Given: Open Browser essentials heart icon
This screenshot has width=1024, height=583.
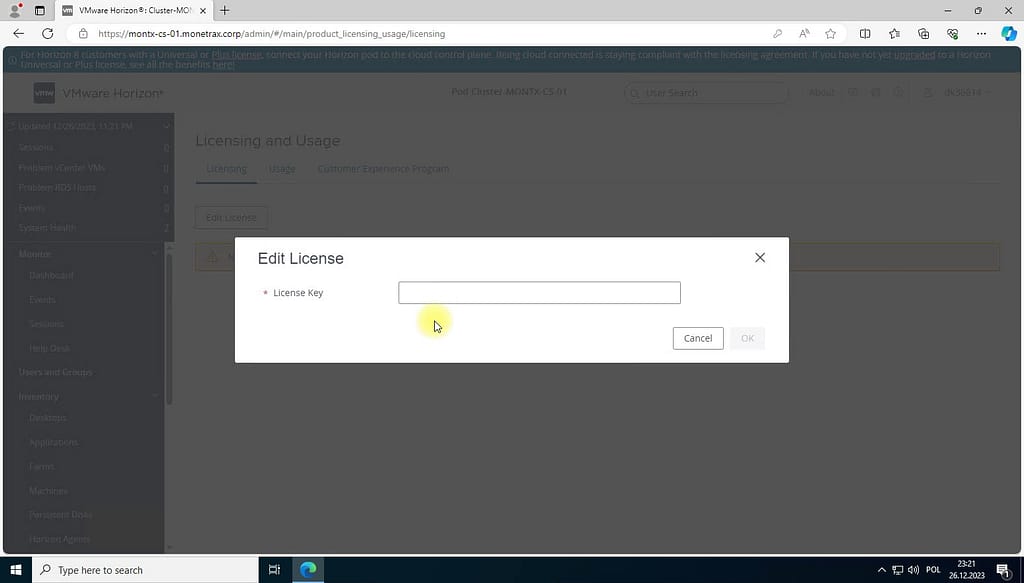Looking at the screenshot, I should pos(952,33).
